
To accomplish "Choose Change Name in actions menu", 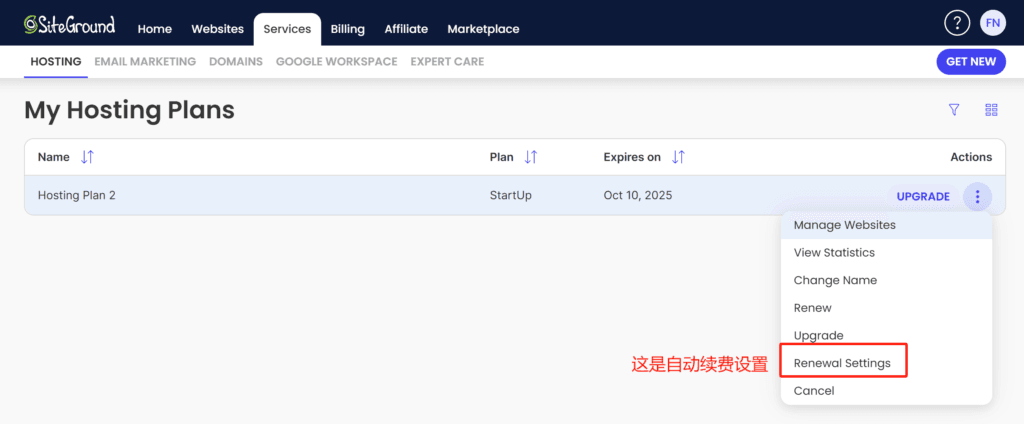I will [x=835, y=280].
